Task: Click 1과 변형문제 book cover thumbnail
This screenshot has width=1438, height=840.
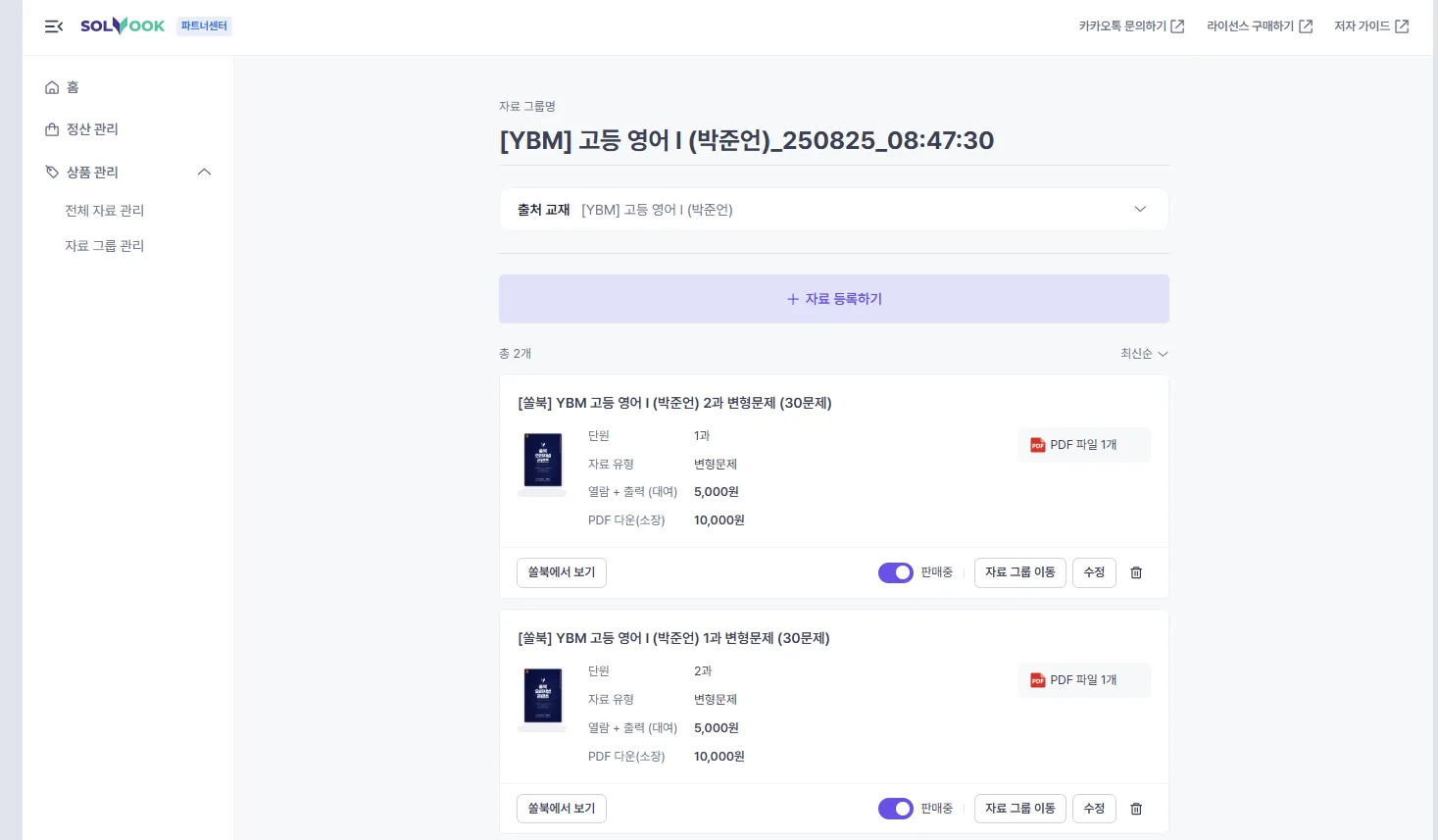Action: [x=542, y=698]
